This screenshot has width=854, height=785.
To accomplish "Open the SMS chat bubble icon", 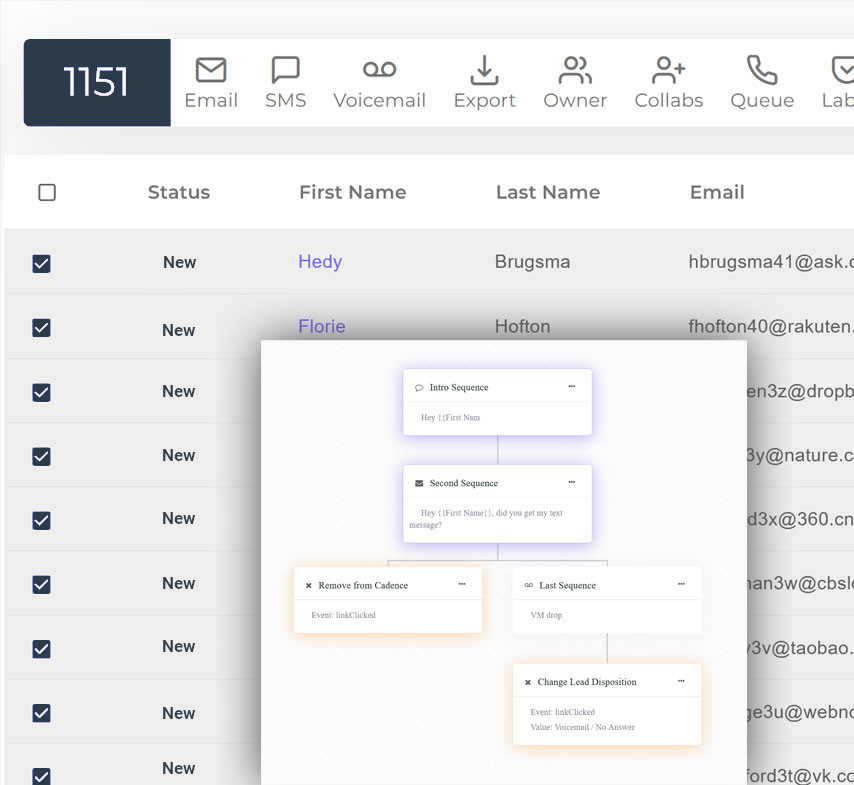I will pos(286,70).
